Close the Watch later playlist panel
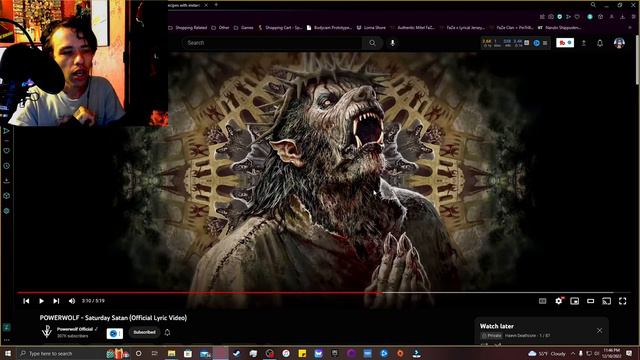Image resolution: width=640 pixels, height=360 pixels. pyautogui.click(x=599, y=331)
